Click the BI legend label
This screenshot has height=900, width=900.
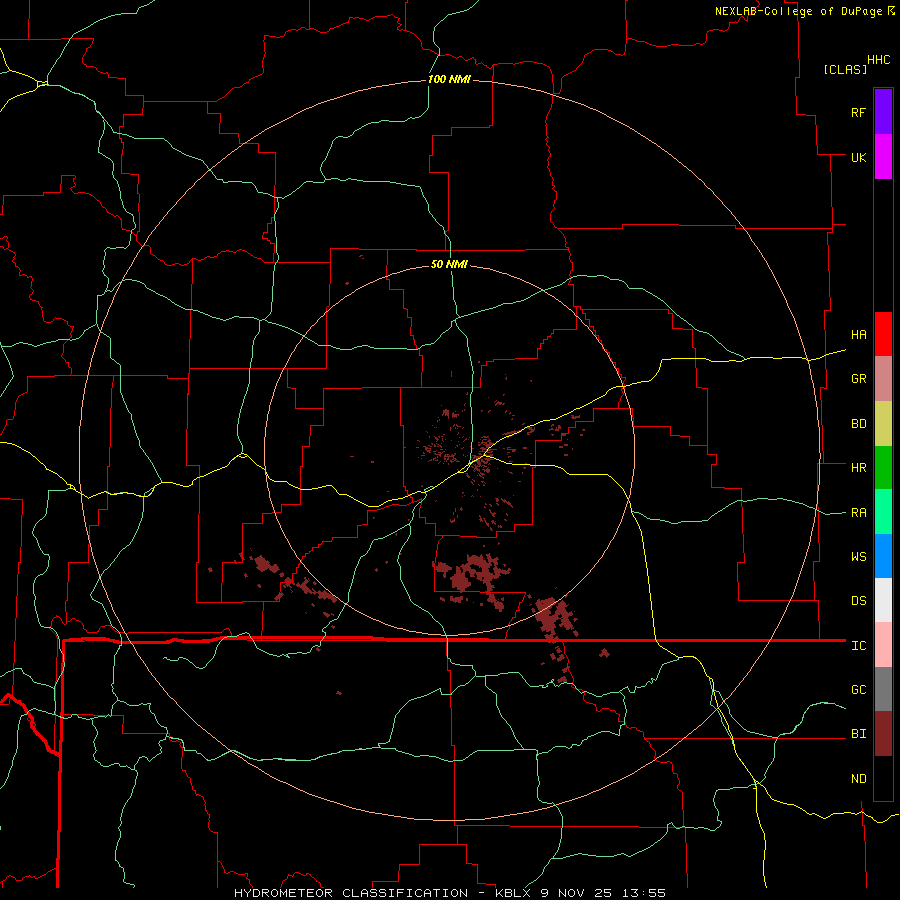pos(858,734)
